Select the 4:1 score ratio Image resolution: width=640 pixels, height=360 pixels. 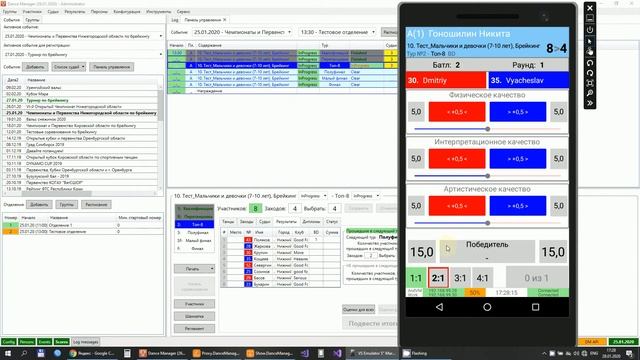pos(482,278)
